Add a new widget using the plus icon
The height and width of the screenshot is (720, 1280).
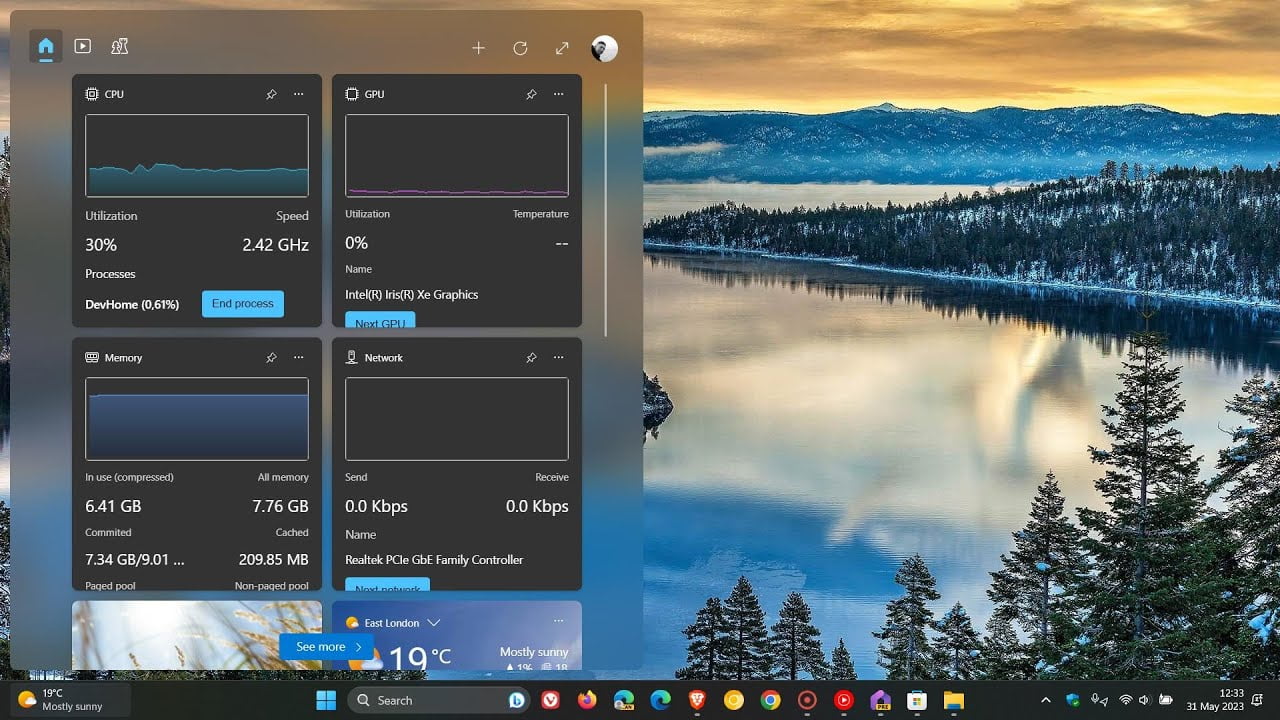pos(479,47)
